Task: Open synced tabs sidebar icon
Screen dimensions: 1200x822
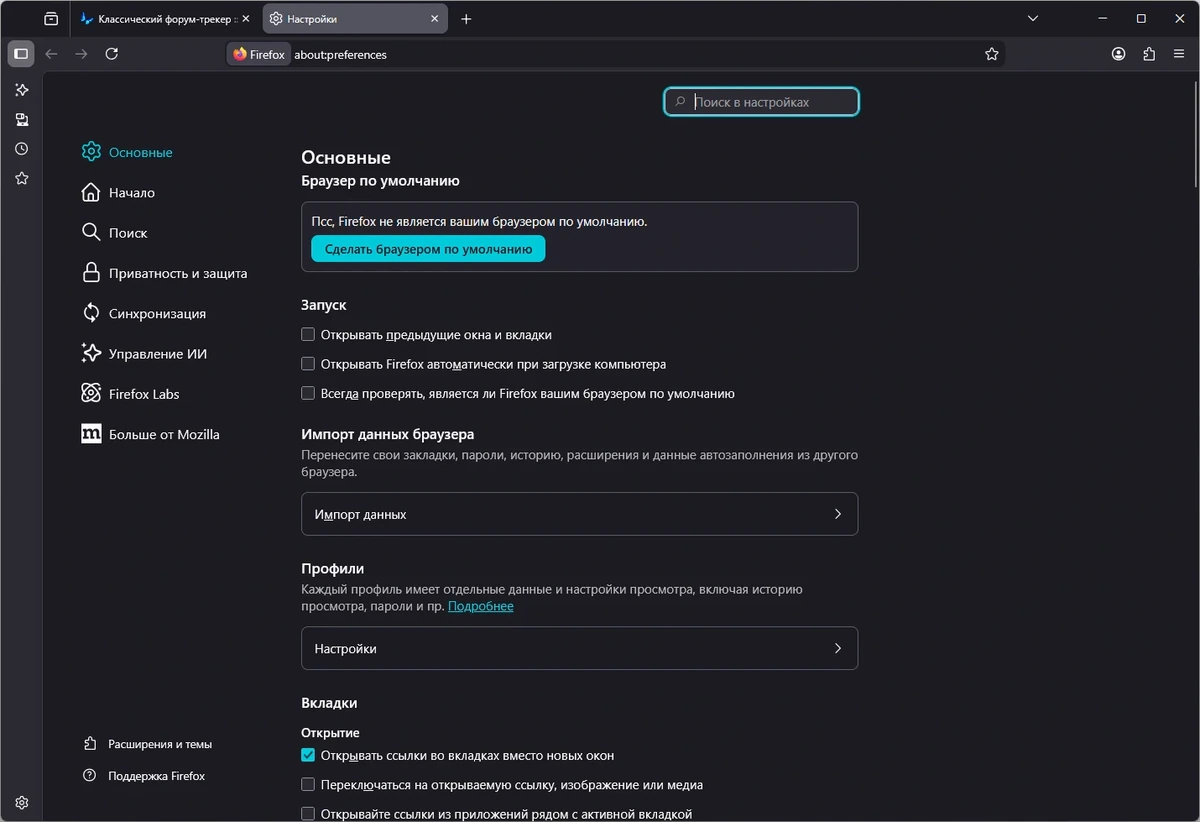Action: tap(21, 120)
